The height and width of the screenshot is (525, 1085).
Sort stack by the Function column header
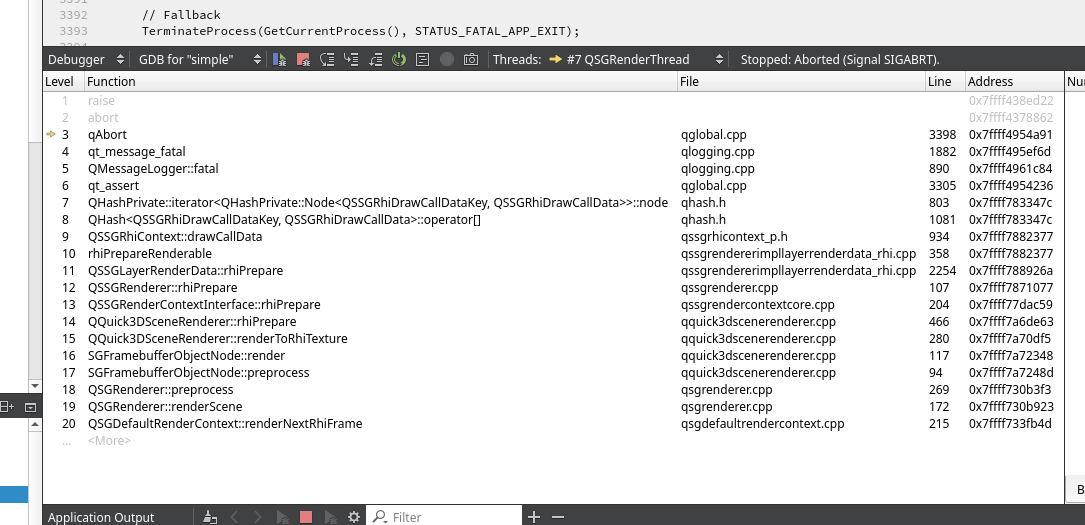tap(111, 81)
